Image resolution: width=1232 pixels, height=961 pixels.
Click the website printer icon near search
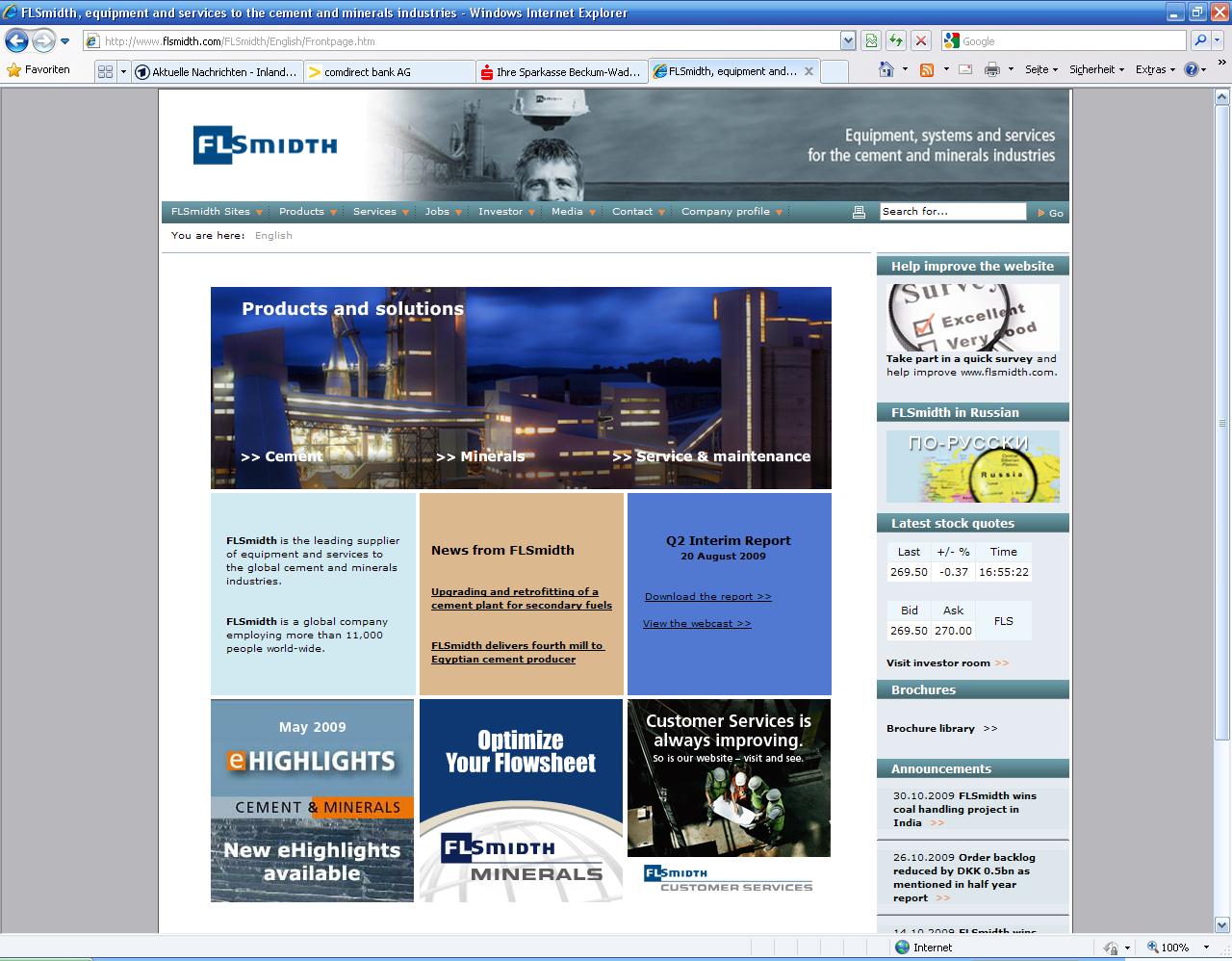[859, 212]
